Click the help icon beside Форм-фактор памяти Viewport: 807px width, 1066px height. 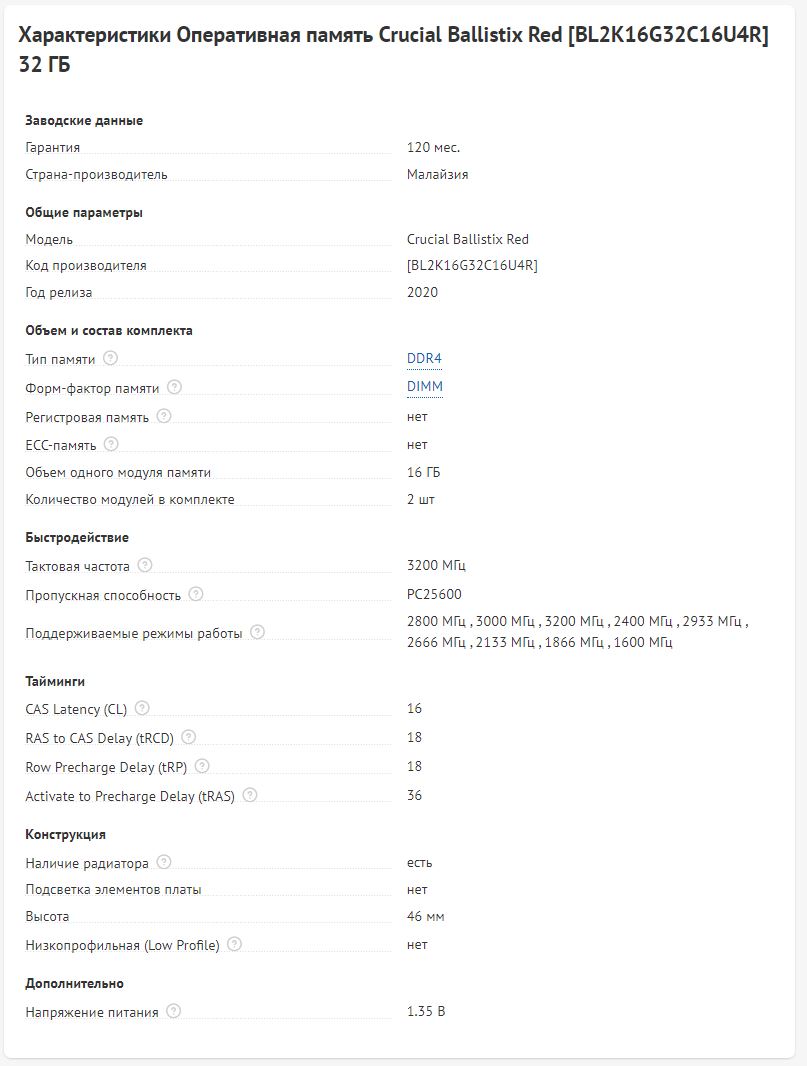tap(174, 386)
